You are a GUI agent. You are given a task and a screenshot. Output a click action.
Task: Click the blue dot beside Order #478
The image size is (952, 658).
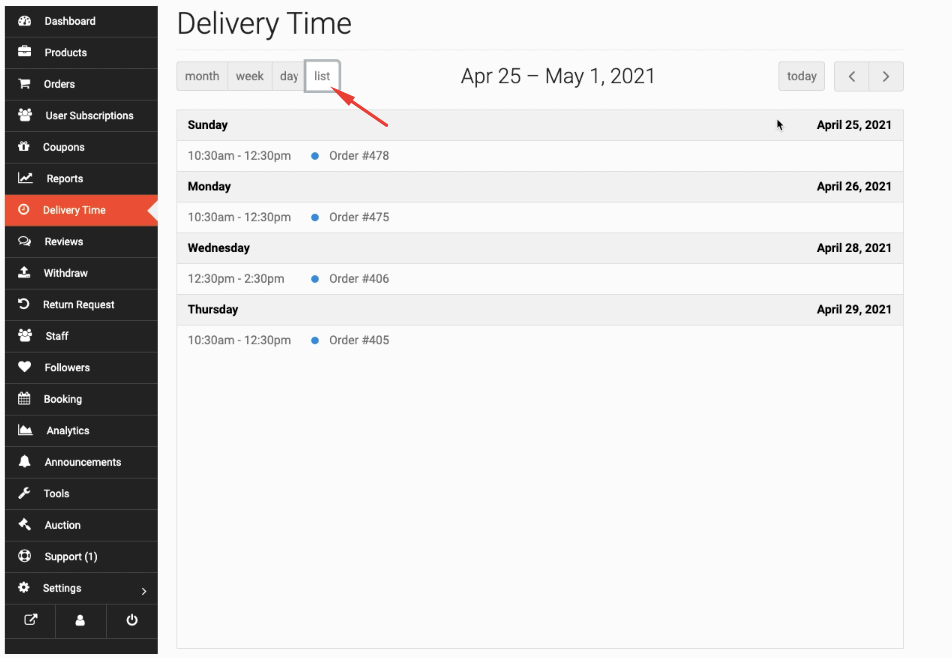click(314, 156)
